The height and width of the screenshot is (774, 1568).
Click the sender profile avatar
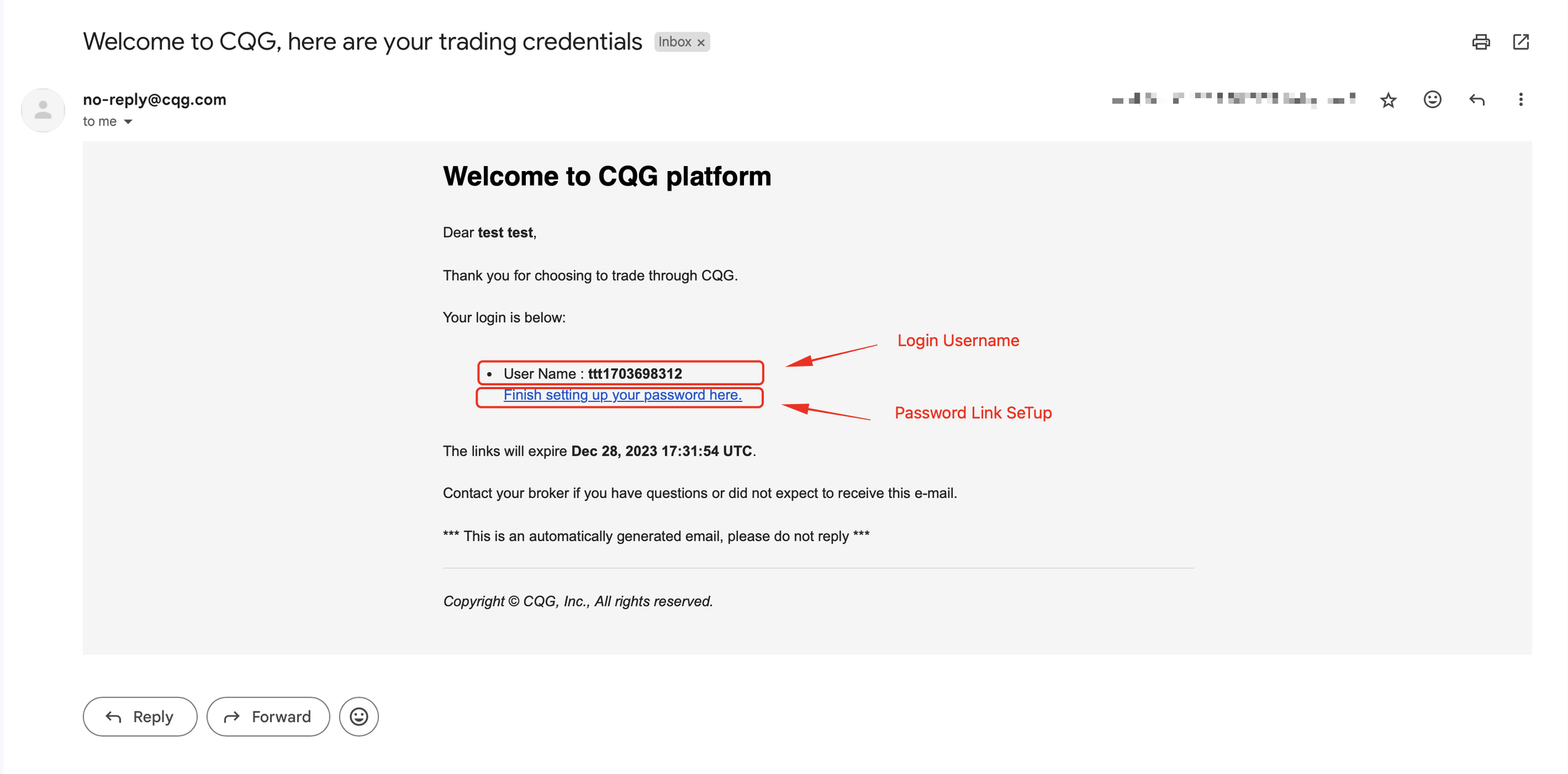point(43,110)
